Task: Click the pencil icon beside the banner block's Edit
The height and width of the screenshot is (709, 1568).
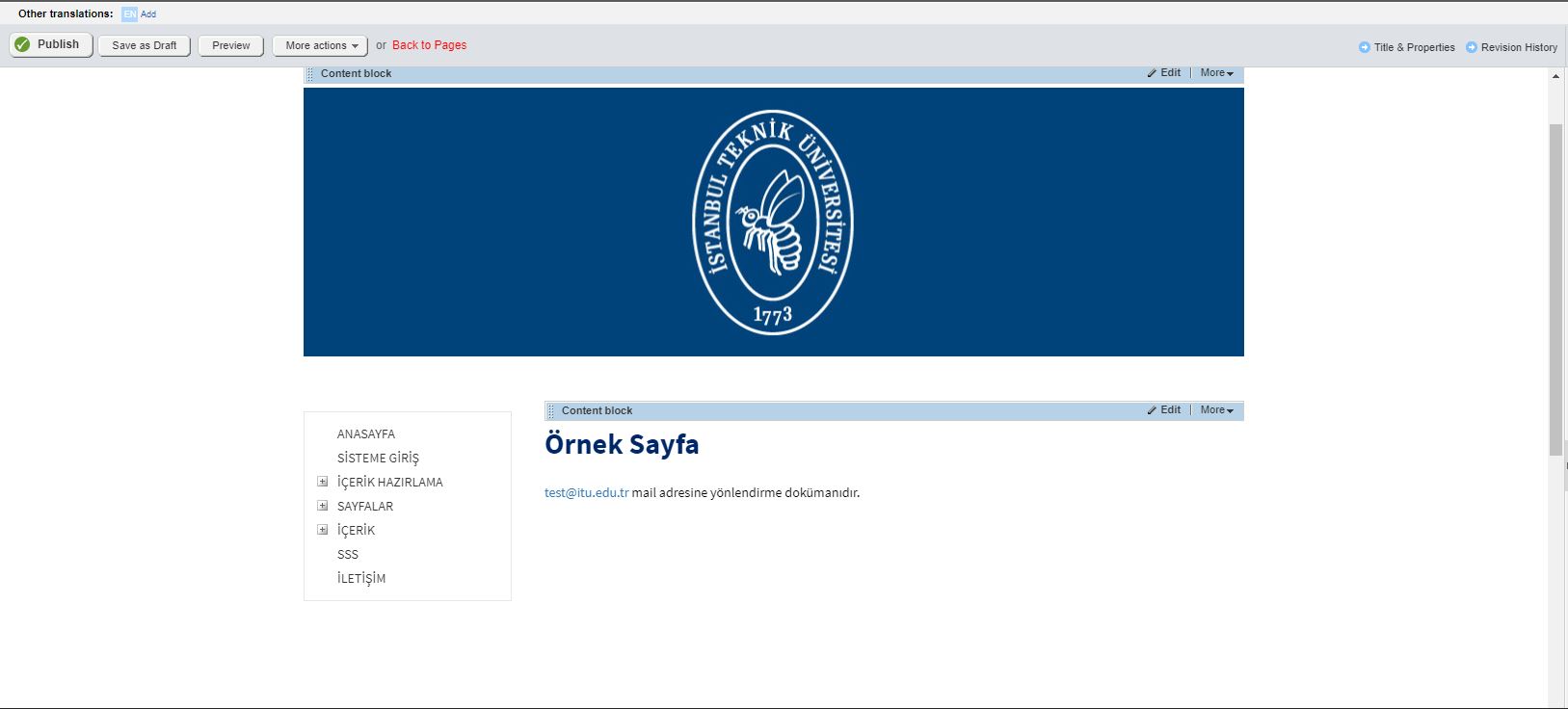Action: 1152,73
